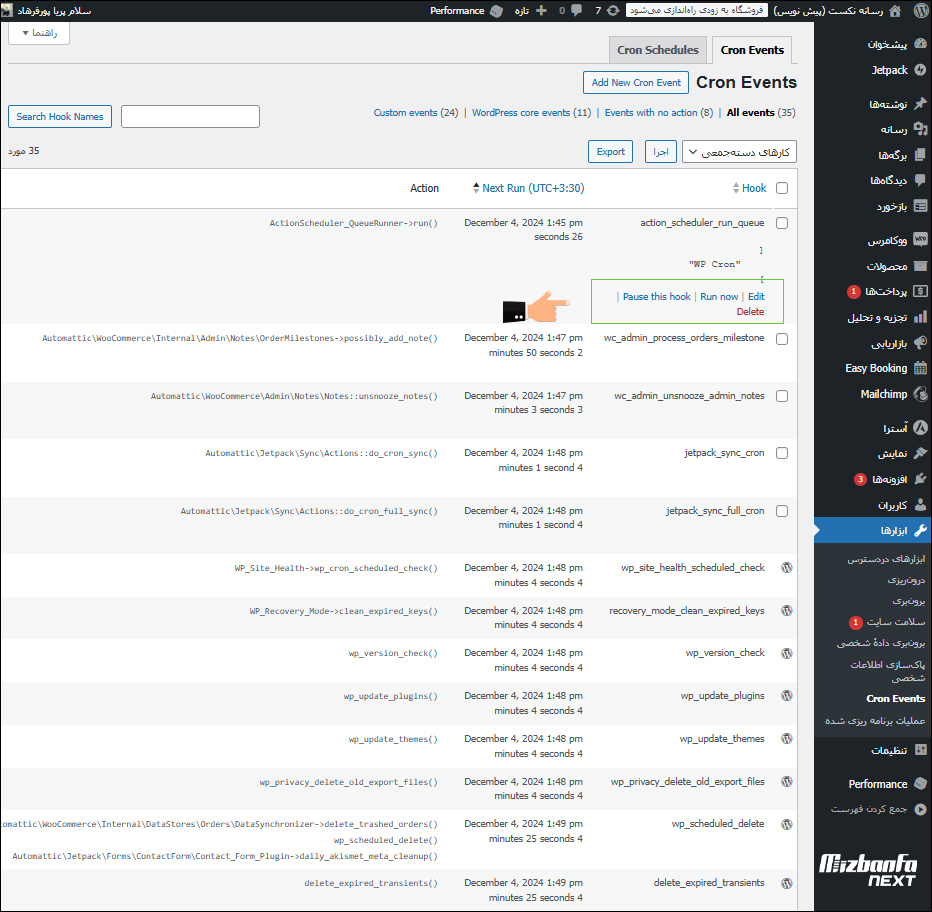Viewport: 932px width, 912px height.
Task: Open Analytics (تجزیه و تحلیل) bar chart icon
Action: tap(920, 317)
